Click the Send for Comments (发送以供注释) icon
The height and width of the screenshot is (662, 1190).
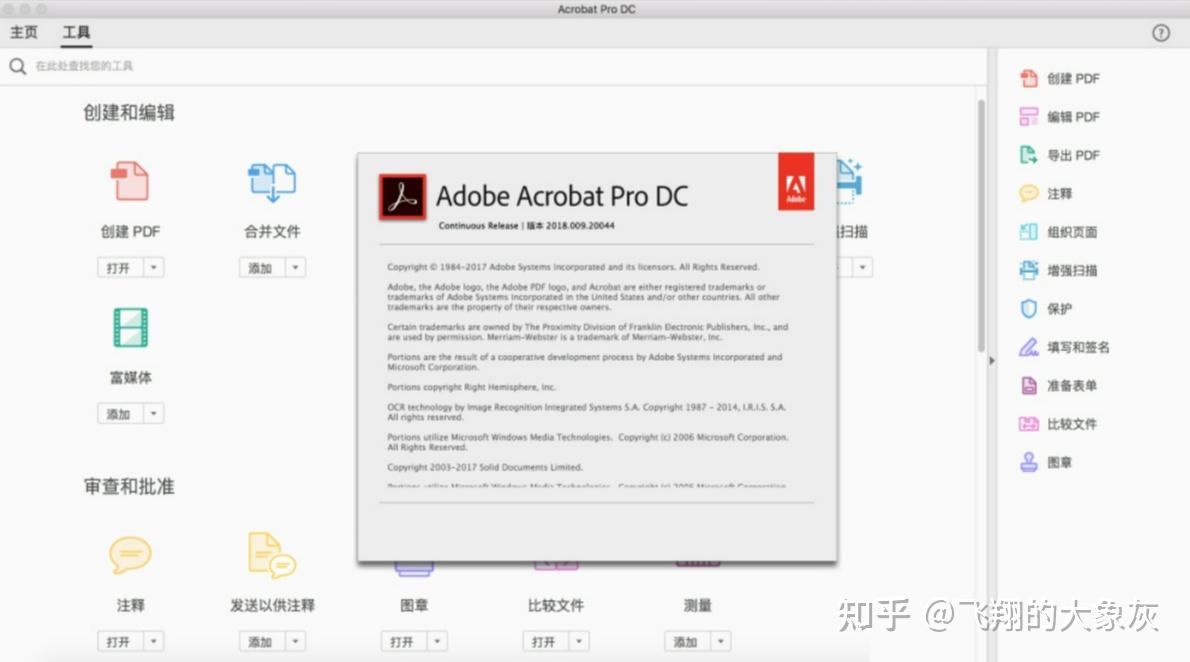(272, 555)
